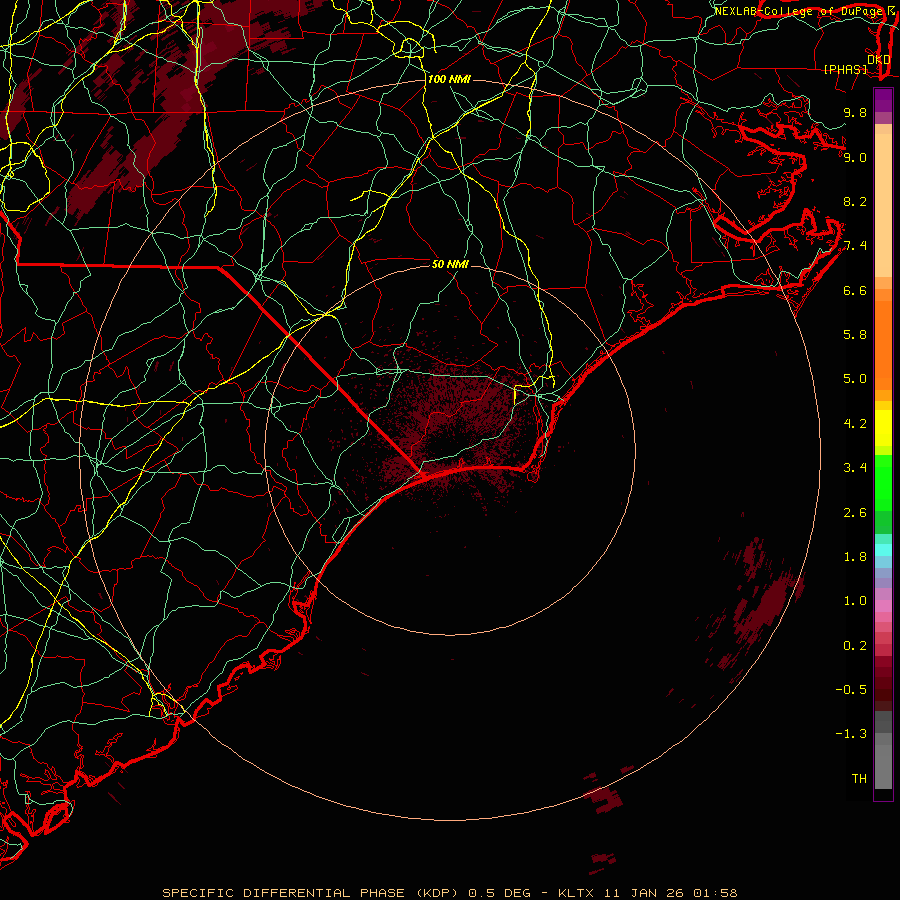Click the pink segment of the color bar
Image resolution: width=900 pixels, height=900 pixels.
point(883,606)
